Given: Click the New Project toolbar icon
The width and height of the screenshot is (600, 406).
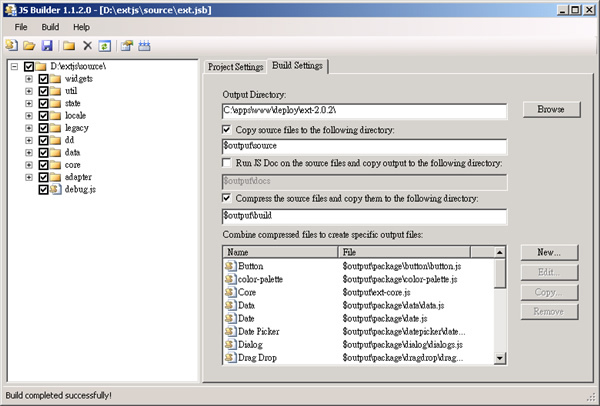Looking at the screenshot, I should click(11, 46).
